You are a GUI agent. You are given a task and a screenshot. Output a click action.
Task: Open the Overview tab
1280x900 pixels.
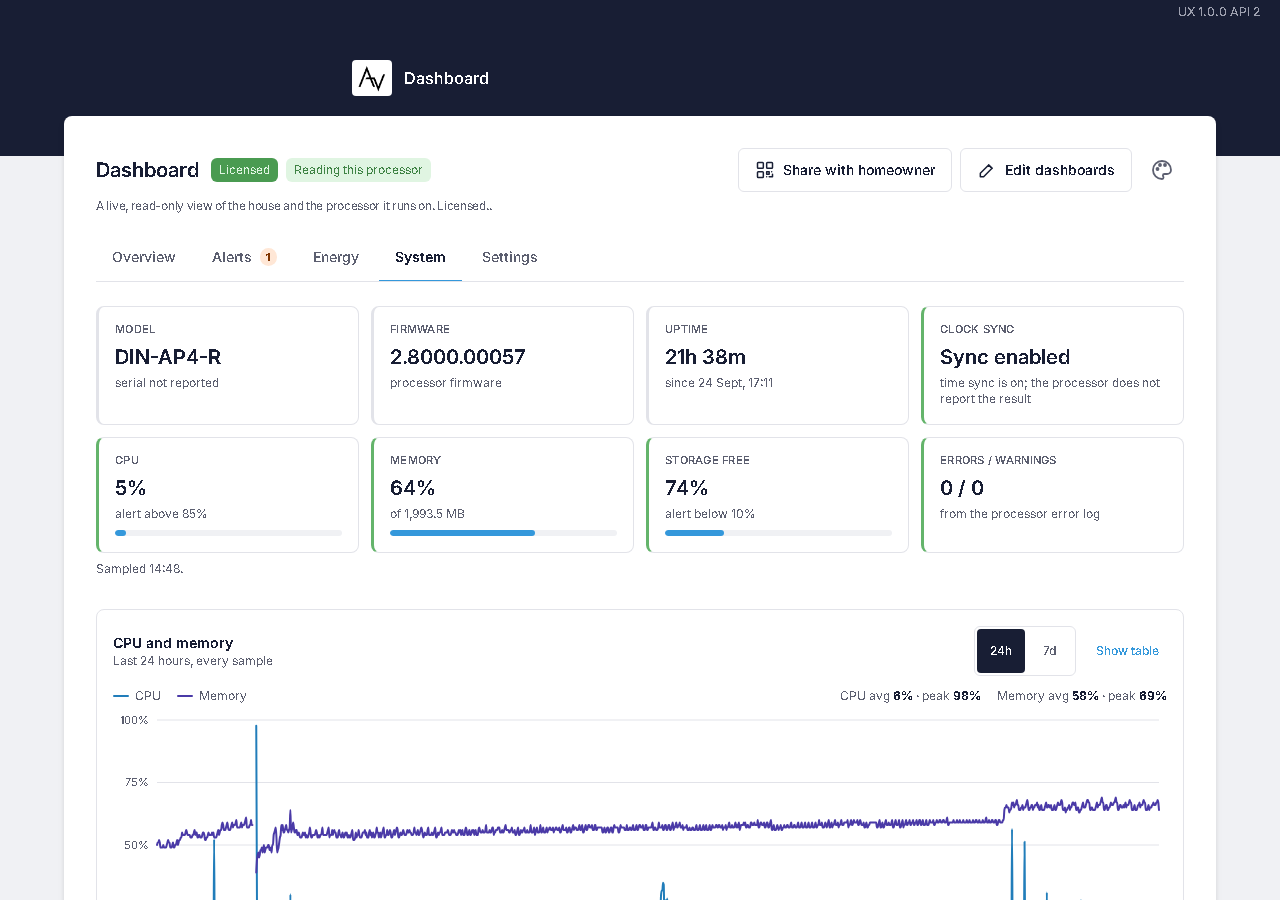(x=144, y=257)
